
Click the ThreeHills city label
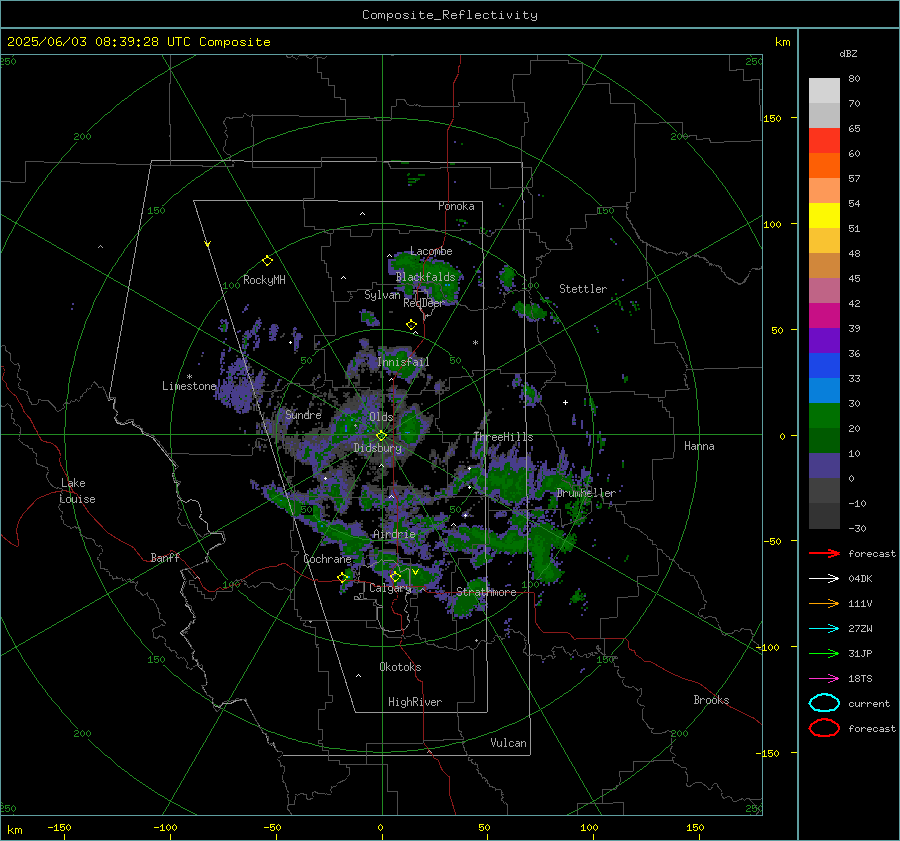click(503, 437)
